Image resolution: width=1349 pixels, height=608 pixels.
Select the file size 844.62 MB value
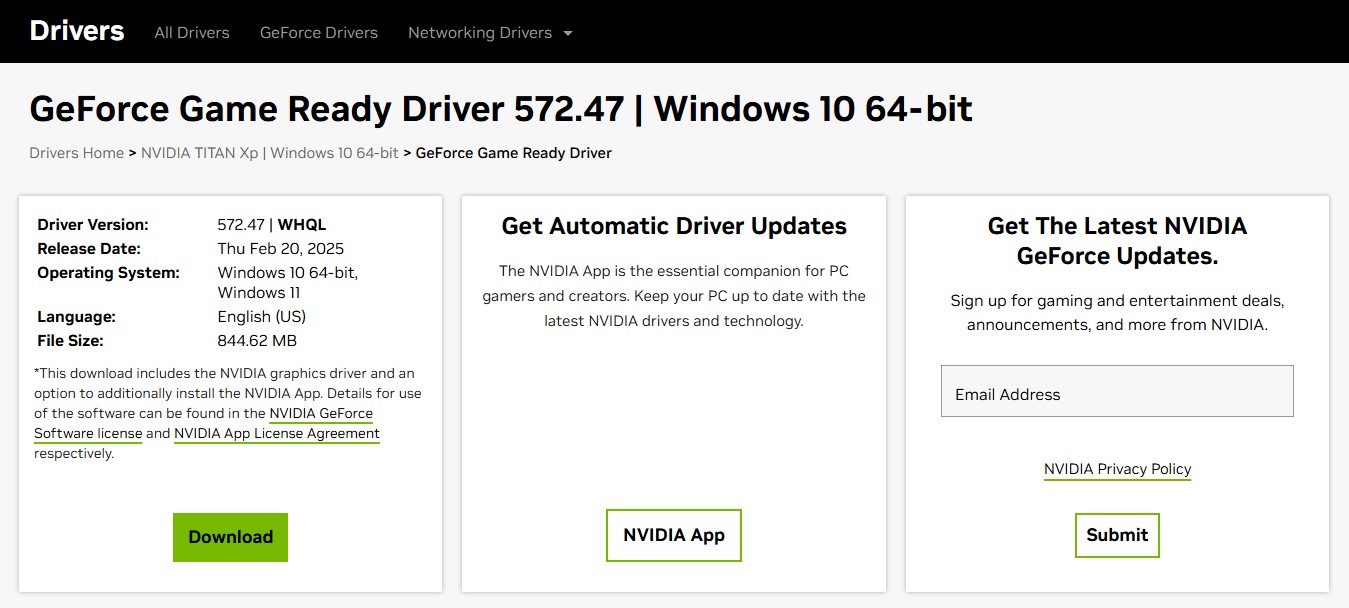[257, 340]
